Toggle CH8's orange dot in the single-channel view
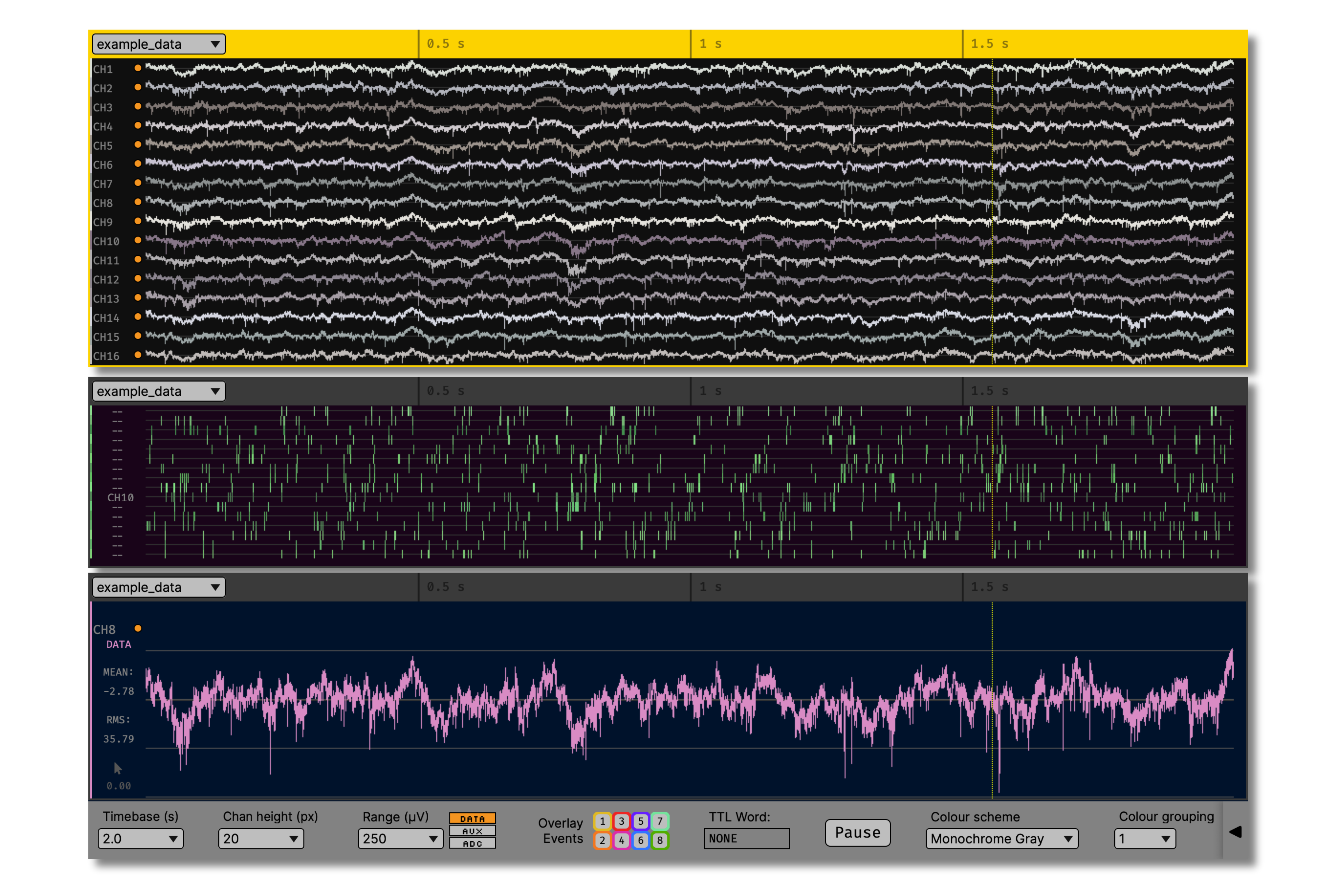This screenshot has width=1344, height=896. tap(138, 629)
